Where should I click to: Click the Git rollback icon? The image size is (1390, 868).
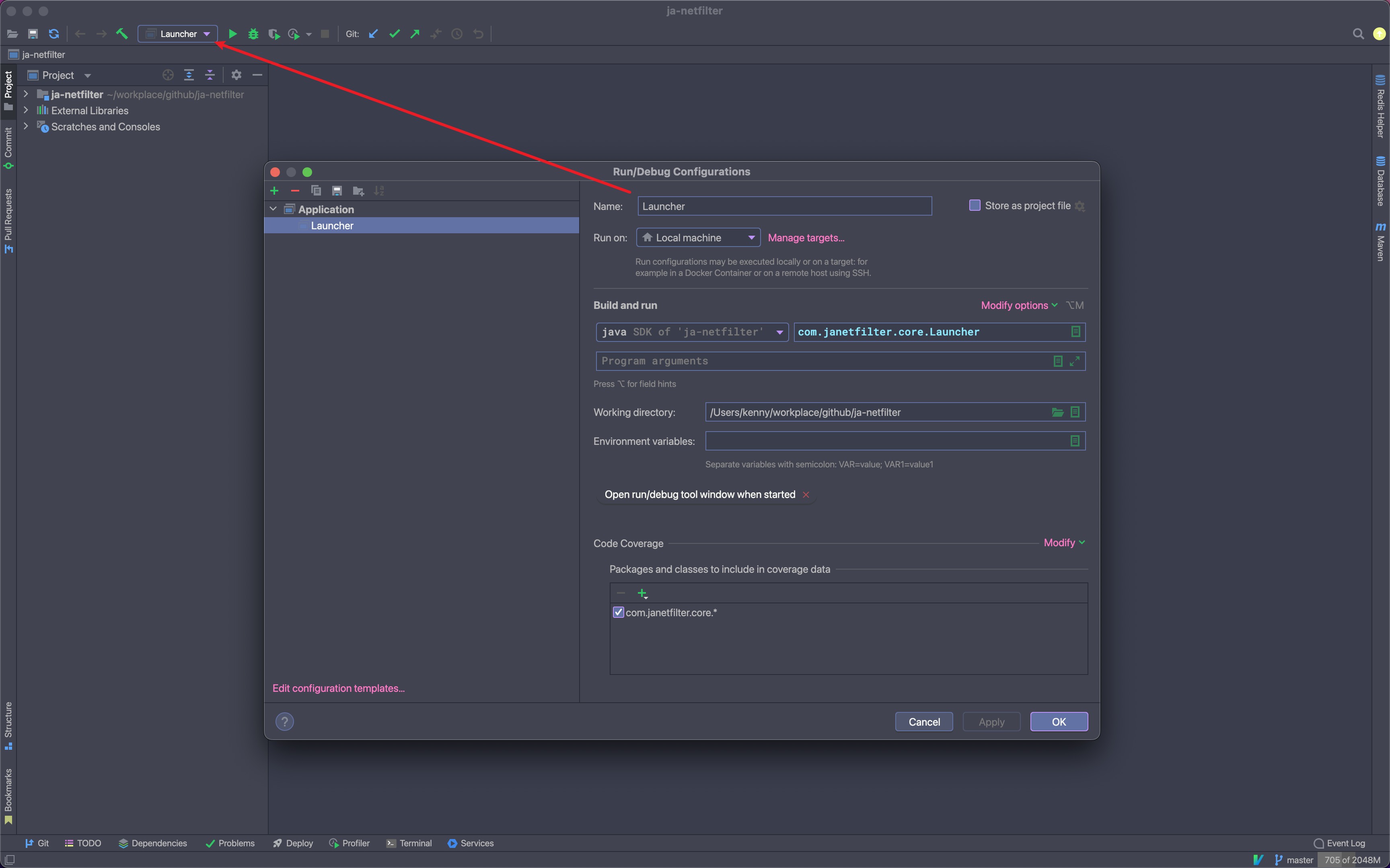pyautogui.click(x=478, y=34)
